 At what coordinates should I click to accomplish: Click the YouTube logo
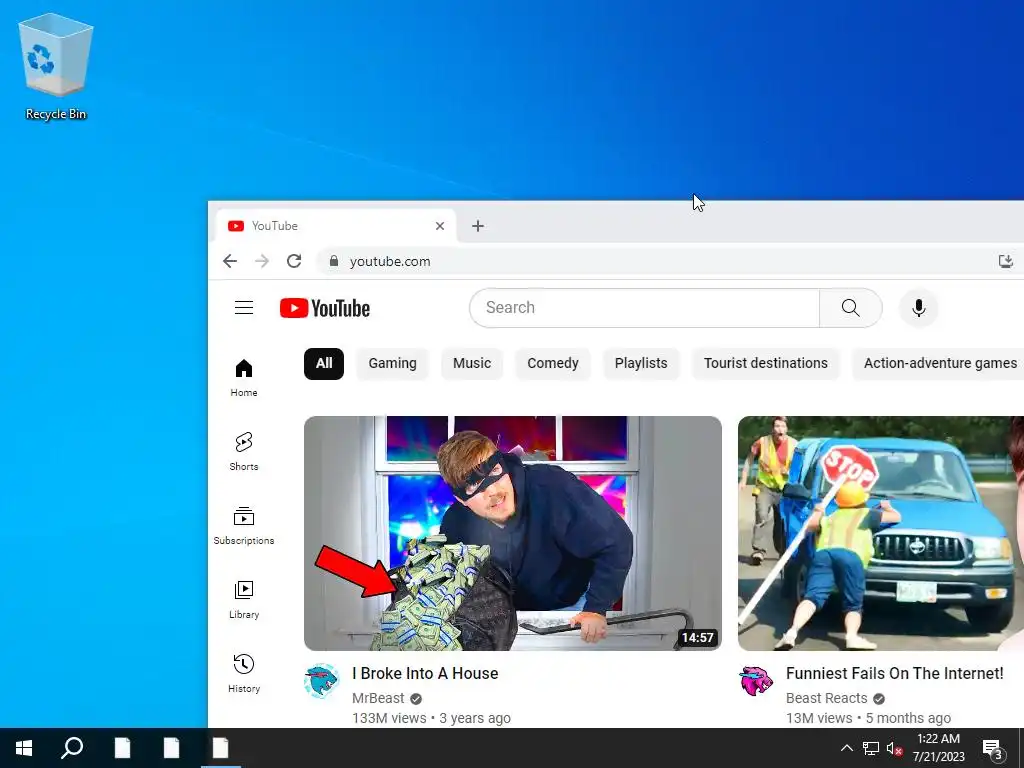pos(325,308)
